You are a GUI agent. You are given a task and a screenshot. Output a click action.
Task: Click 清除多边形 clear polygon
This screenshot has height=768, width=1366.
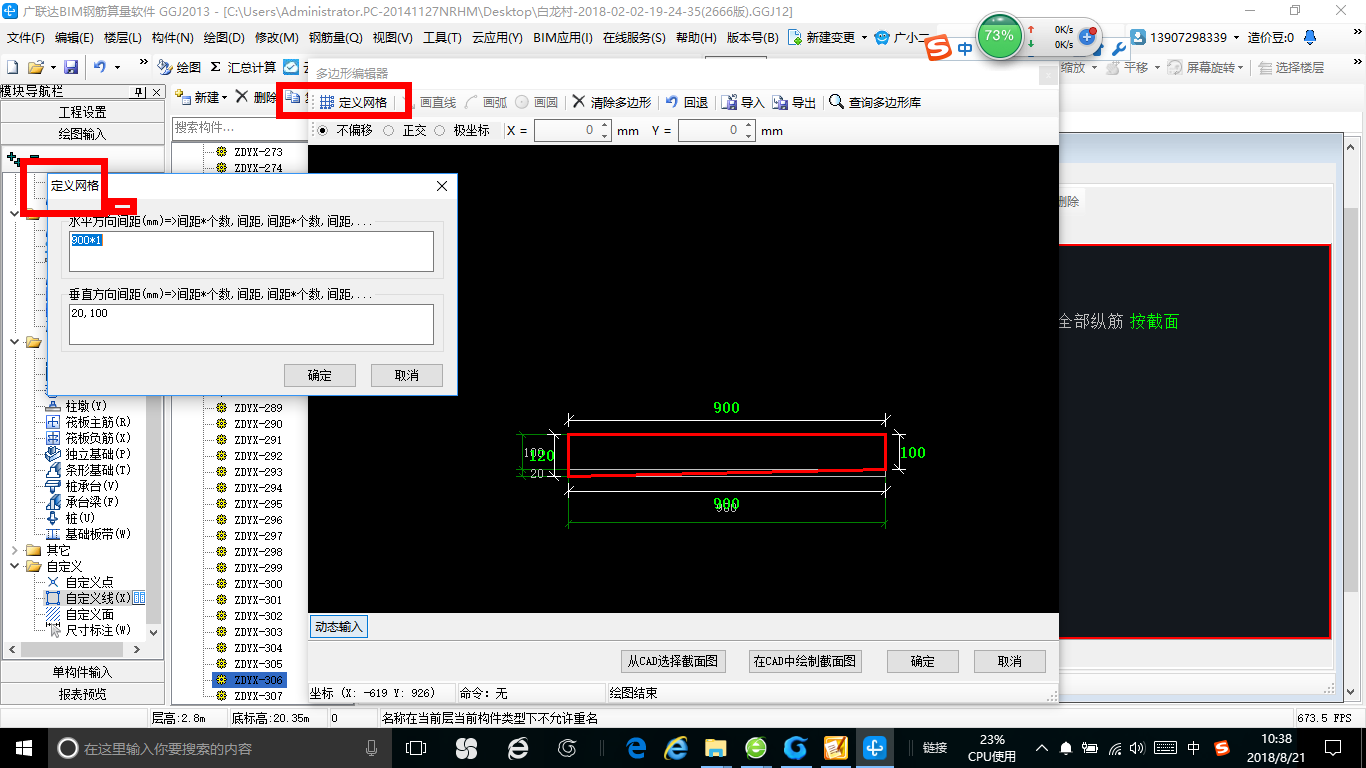[x=612, y=102]
